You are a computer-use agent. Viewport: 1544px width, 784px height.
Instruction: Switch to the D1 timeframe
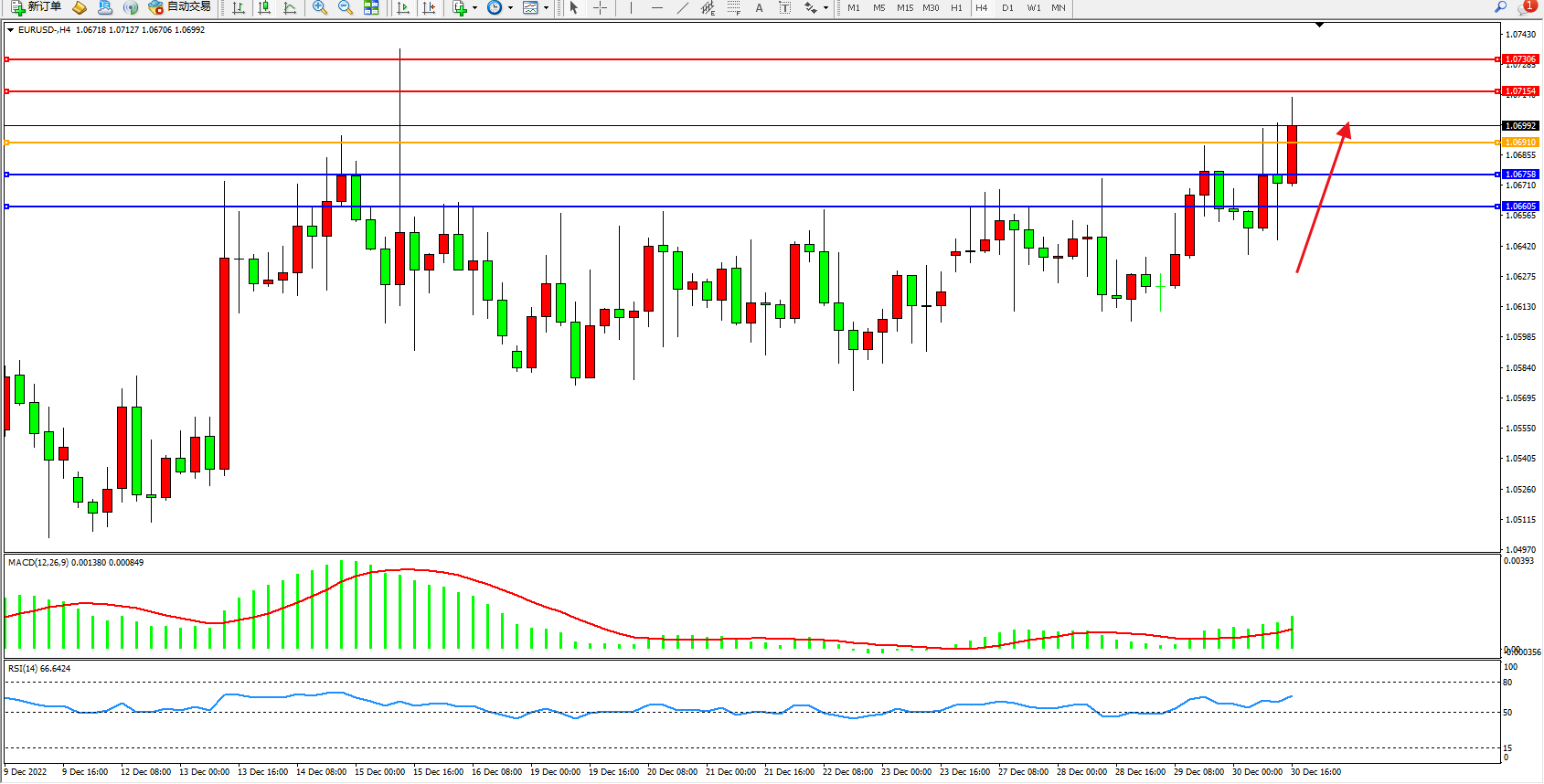1007,7
